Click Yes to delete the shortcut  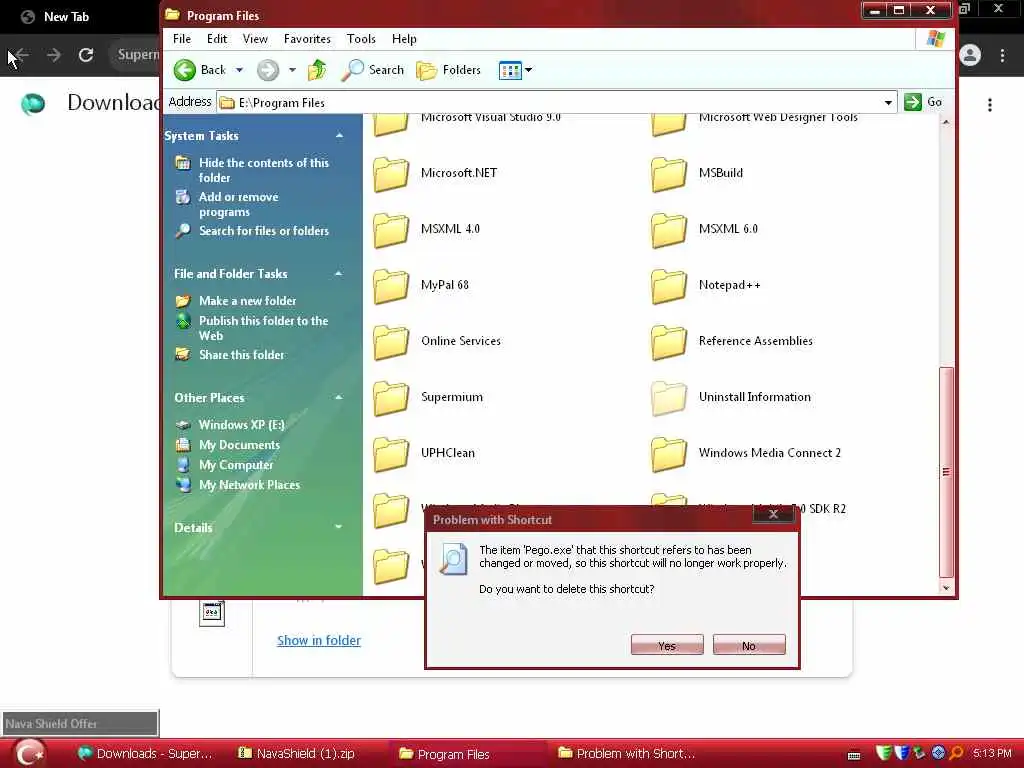click(x=667, y=645)
